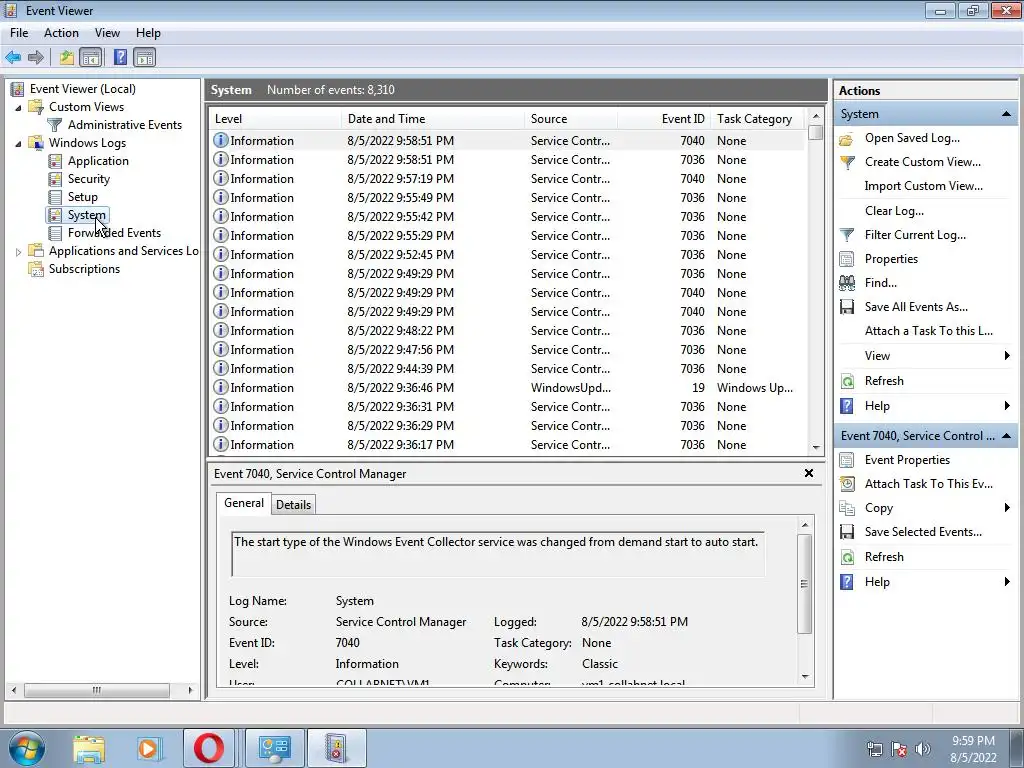Screen dimensions: 1024x768
Task: Open Help submenu arrow under System actions
Action: coord(1007,406)
